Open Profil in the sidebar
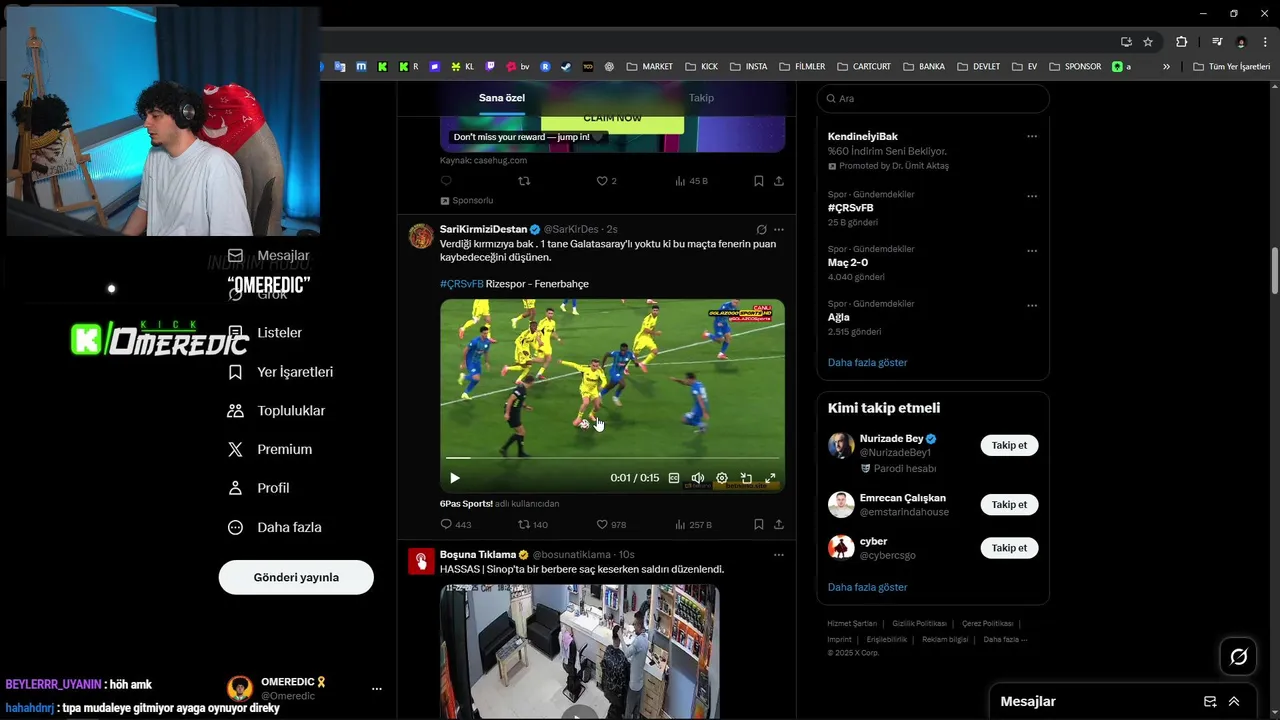This screenshot has width=1280, height=720. pos(259,488)
